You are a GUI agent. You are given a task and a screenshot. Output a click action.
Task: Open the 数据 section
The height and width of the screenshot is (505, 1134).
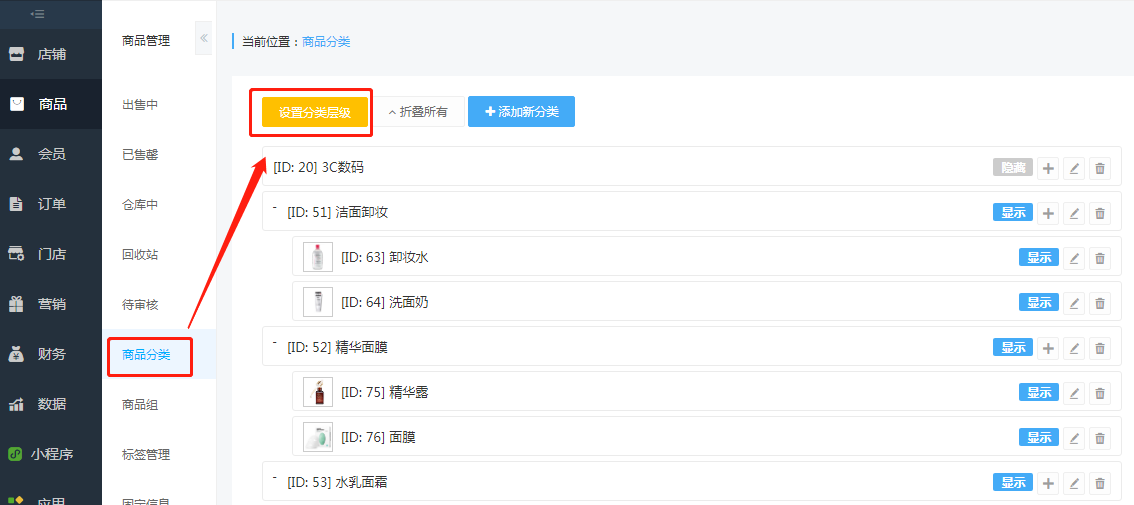pyautogui.click(x=51, y=404)
